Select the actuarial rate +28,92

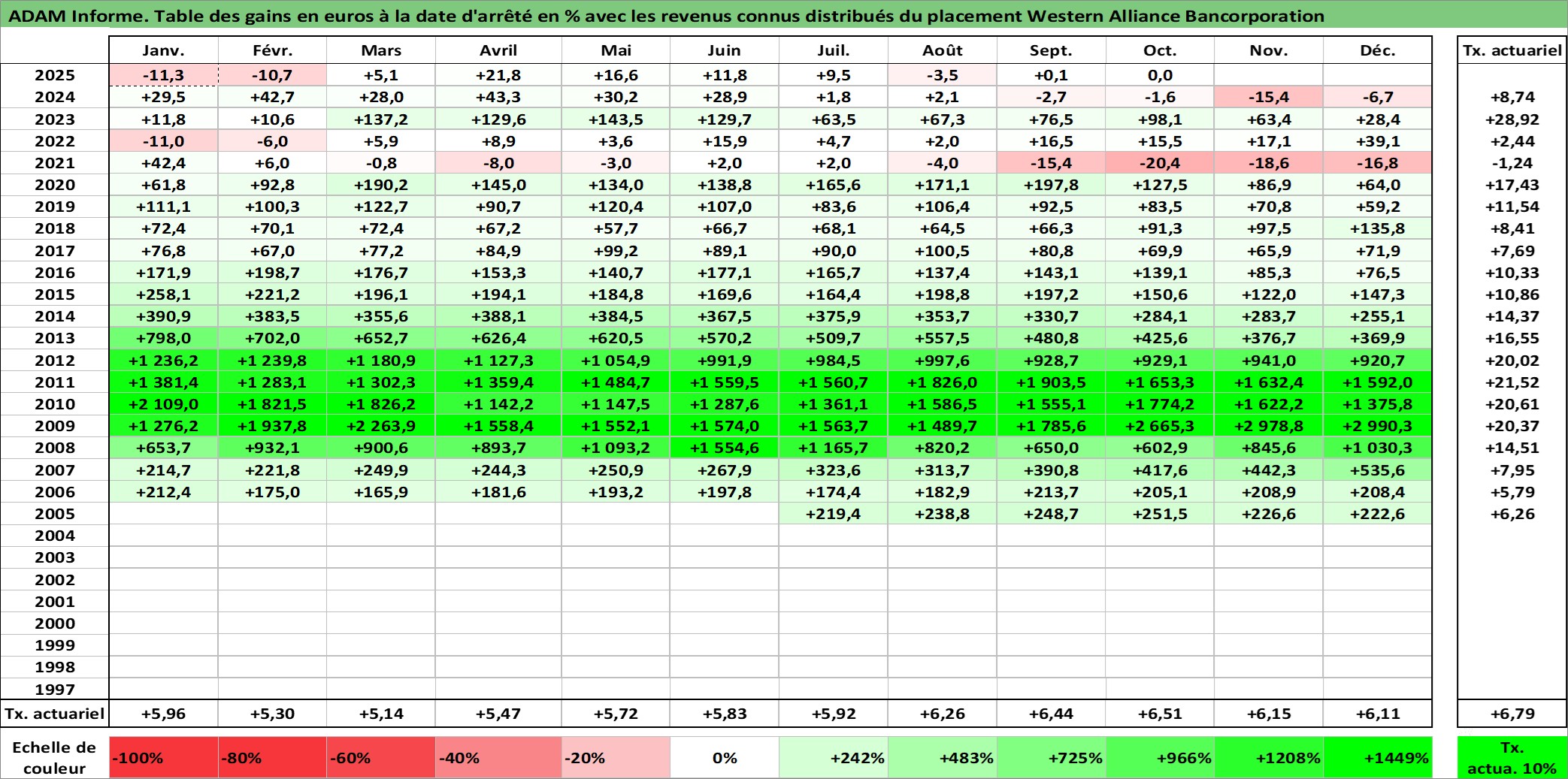pos(1512,119)
